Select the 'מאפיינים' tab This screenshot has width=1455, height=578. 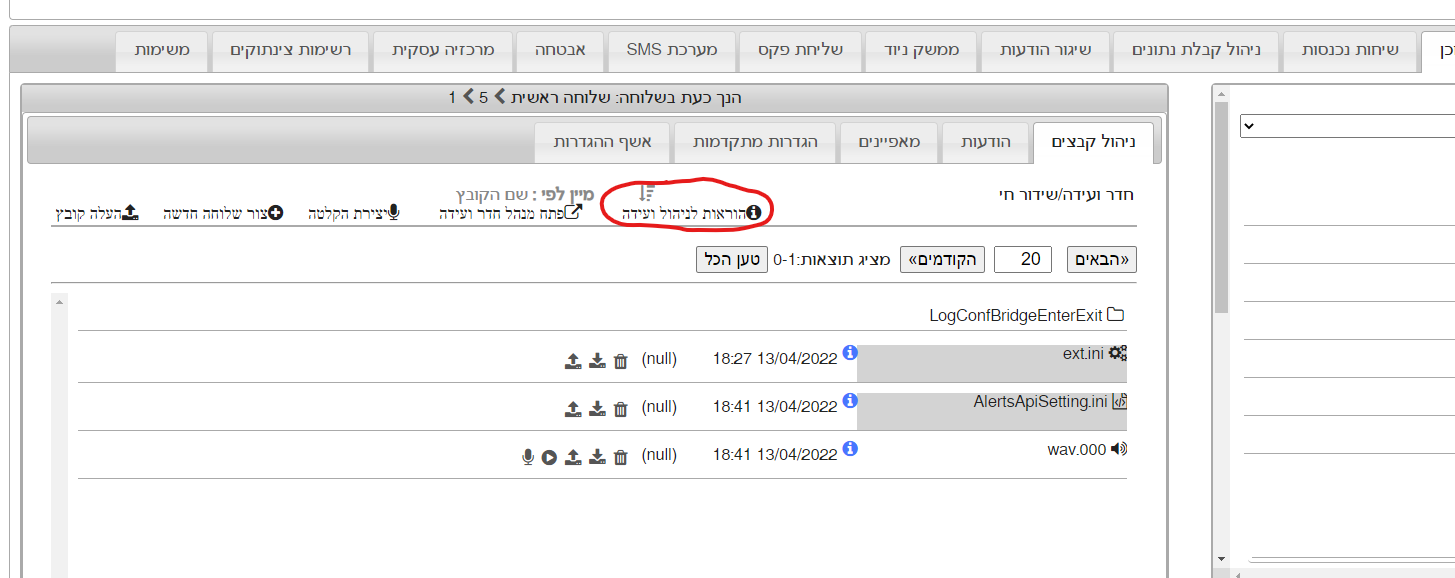[889, 142]
